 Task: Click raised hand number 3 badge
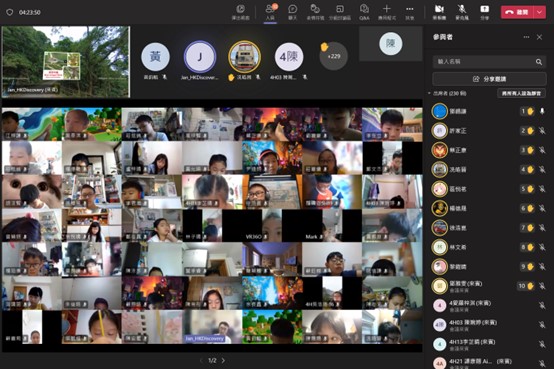[527, 150]
